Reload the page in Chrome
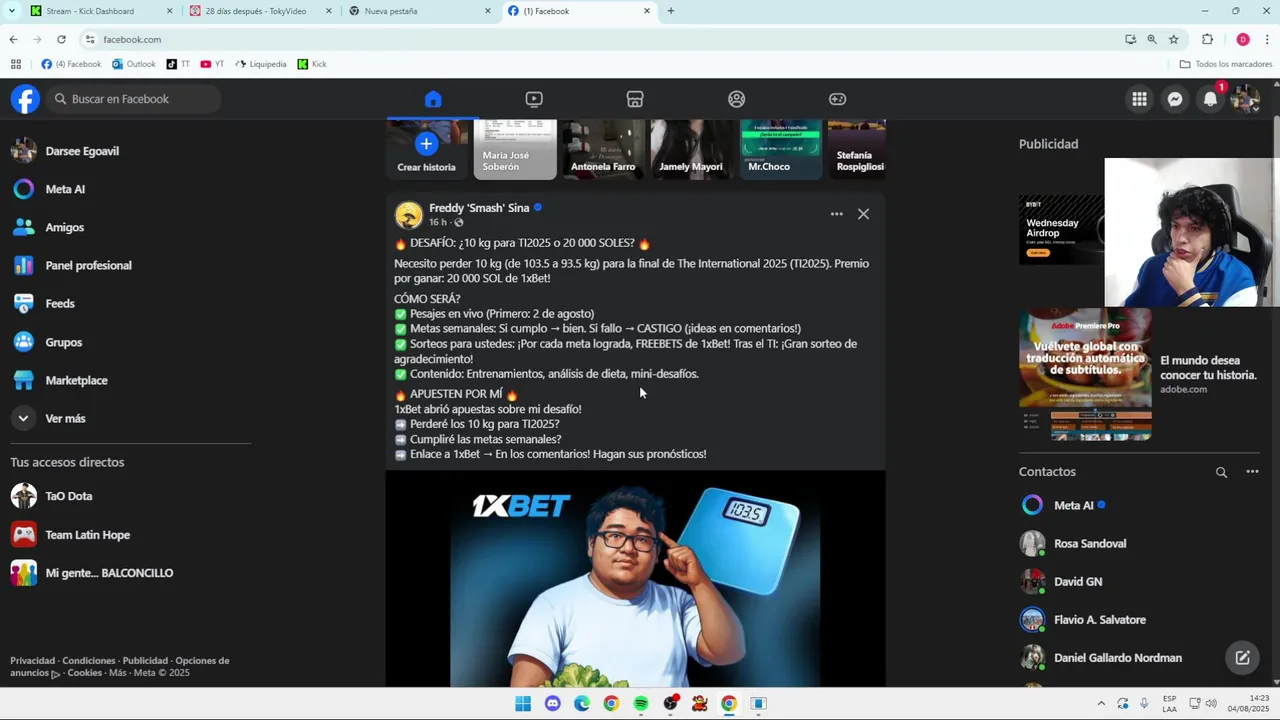Viewport: 1280px width, 720px height. pos(61,39)
